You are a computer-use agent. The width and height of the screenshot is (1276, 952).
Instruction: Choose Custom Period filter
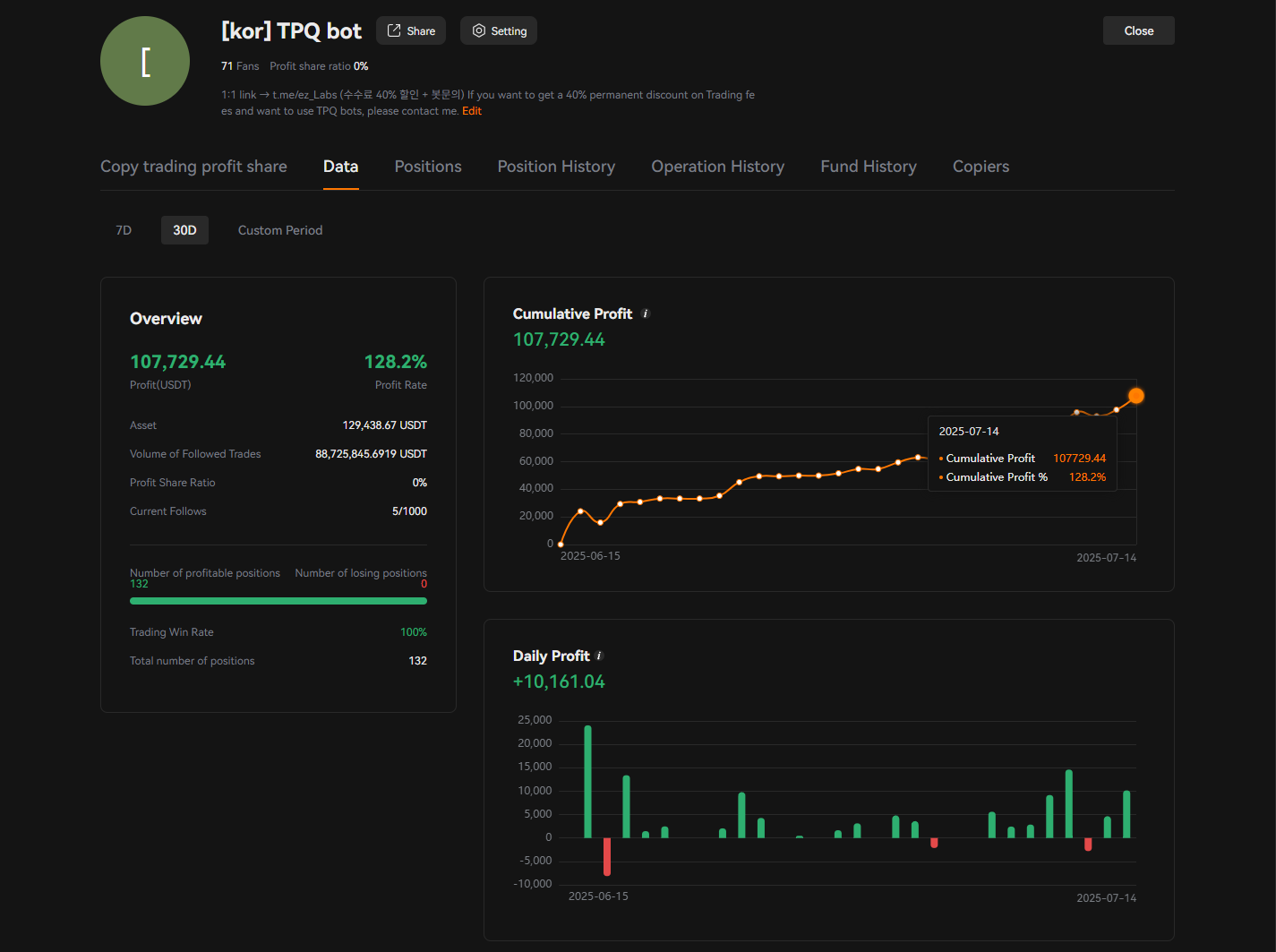coord(280,230)
